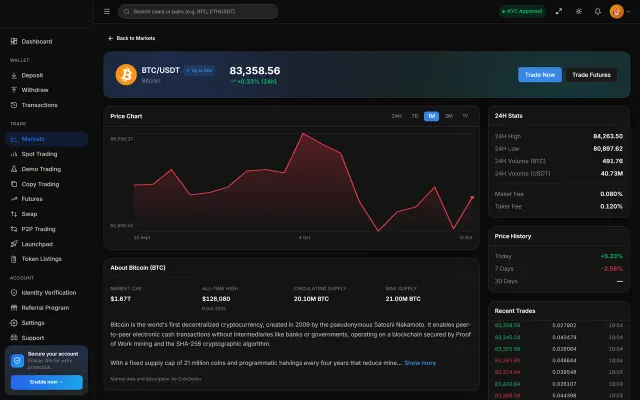
Task: Go to Identity Verification
Action: click(x=47, y=293)
